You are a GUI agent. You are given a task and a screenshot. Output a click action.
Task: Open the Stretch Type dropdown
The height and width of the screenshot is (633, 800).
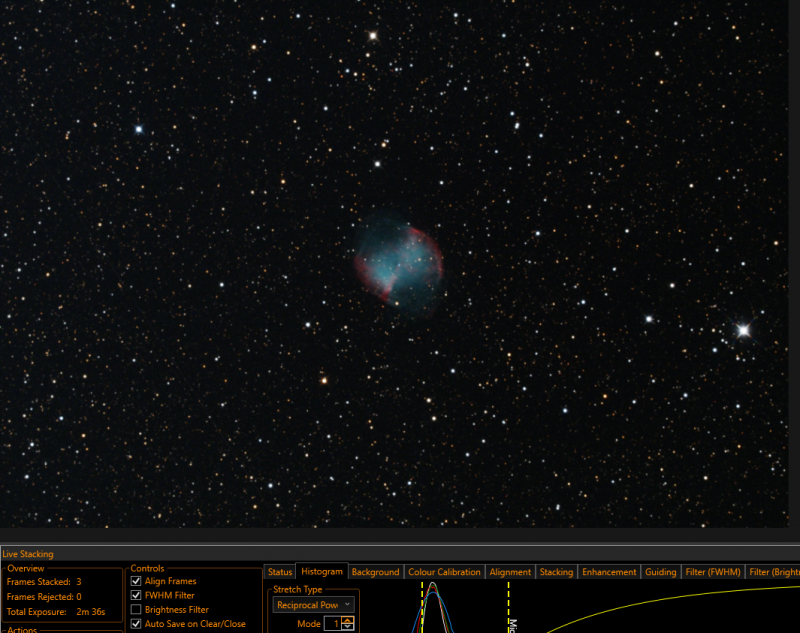(x=313, y=605)
